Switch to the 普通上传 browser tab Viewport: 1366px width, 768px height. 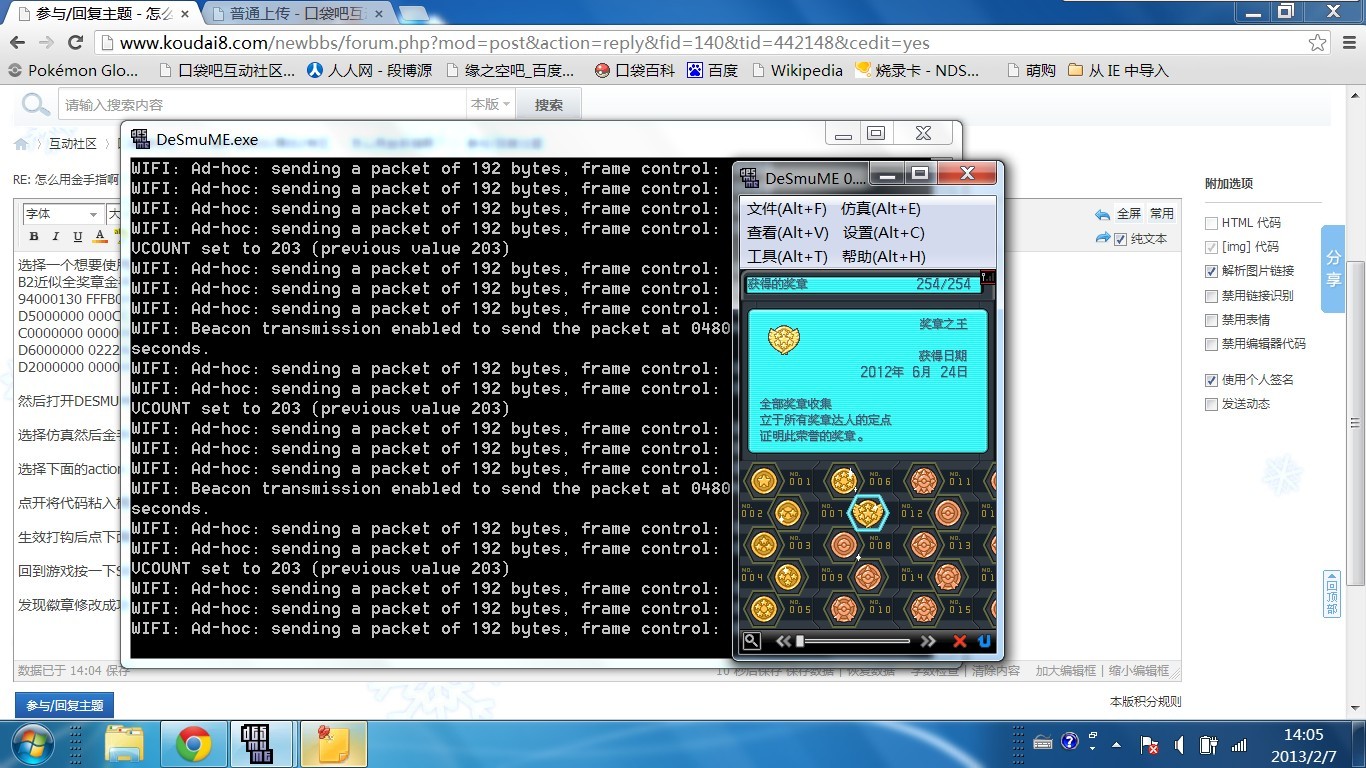[297, 14]
